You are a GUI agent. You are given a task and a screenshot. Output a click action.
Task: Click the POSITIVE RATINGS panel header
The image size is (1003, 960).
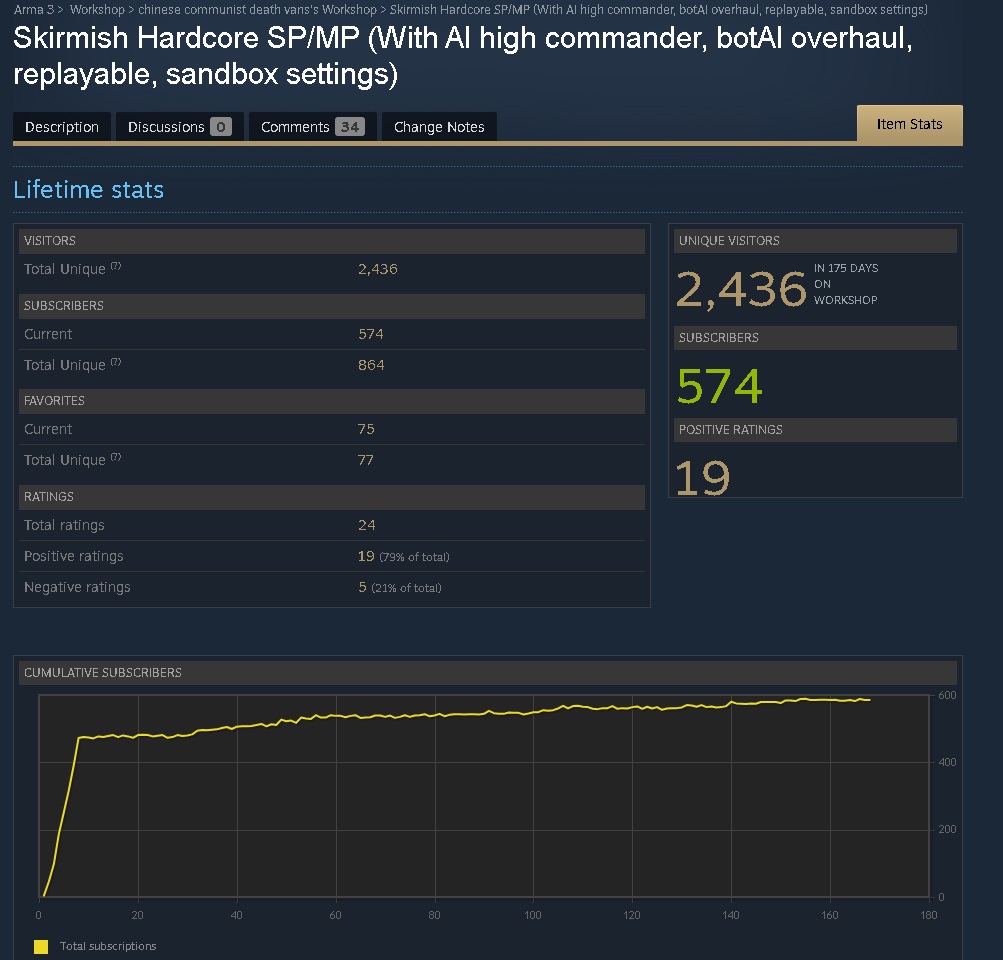click(816, 430)
